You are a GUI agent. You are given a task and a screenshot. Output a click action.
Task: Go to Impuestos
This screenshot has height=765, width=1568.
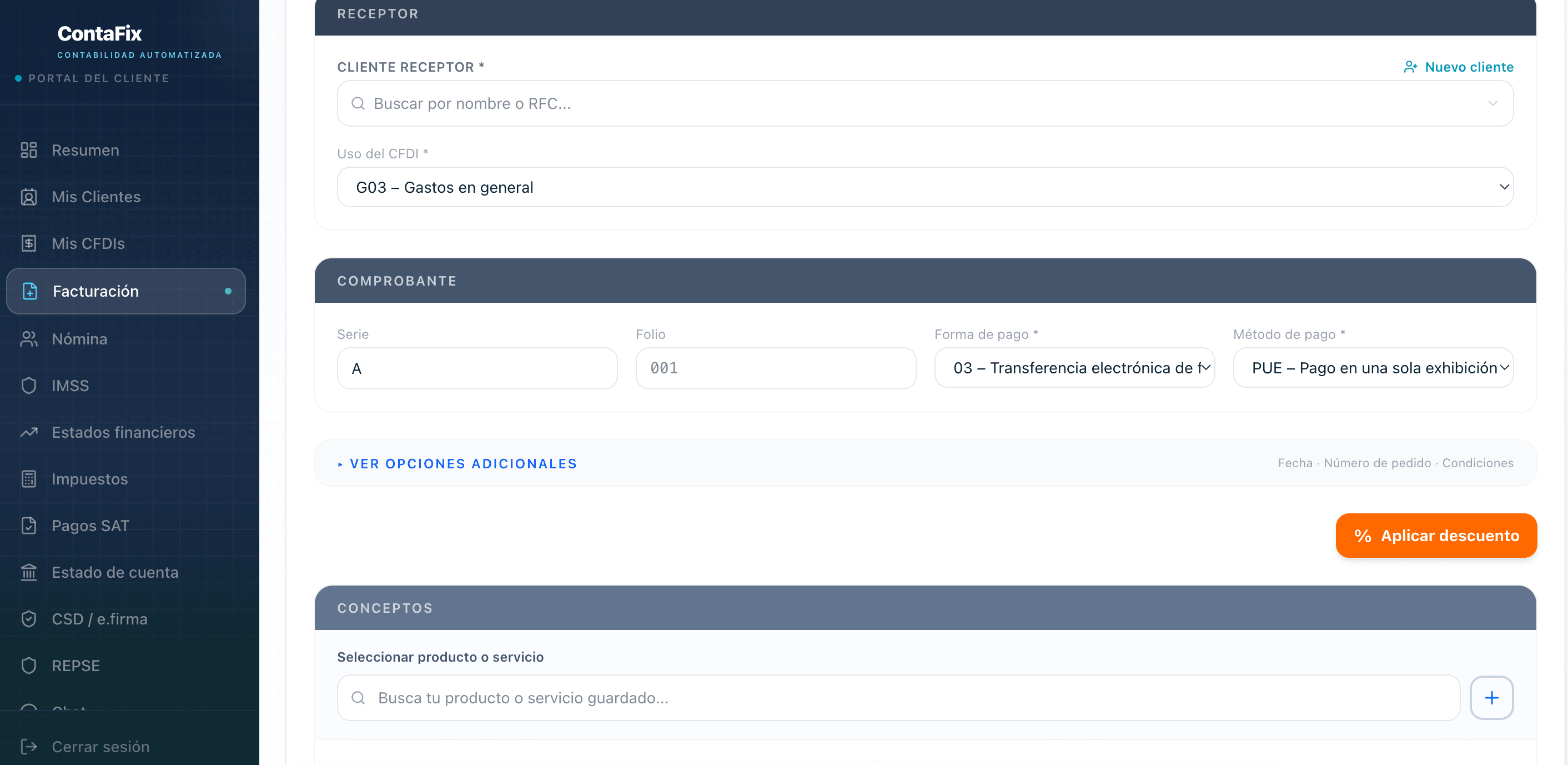pyautogui.click(x=125, y=479)
